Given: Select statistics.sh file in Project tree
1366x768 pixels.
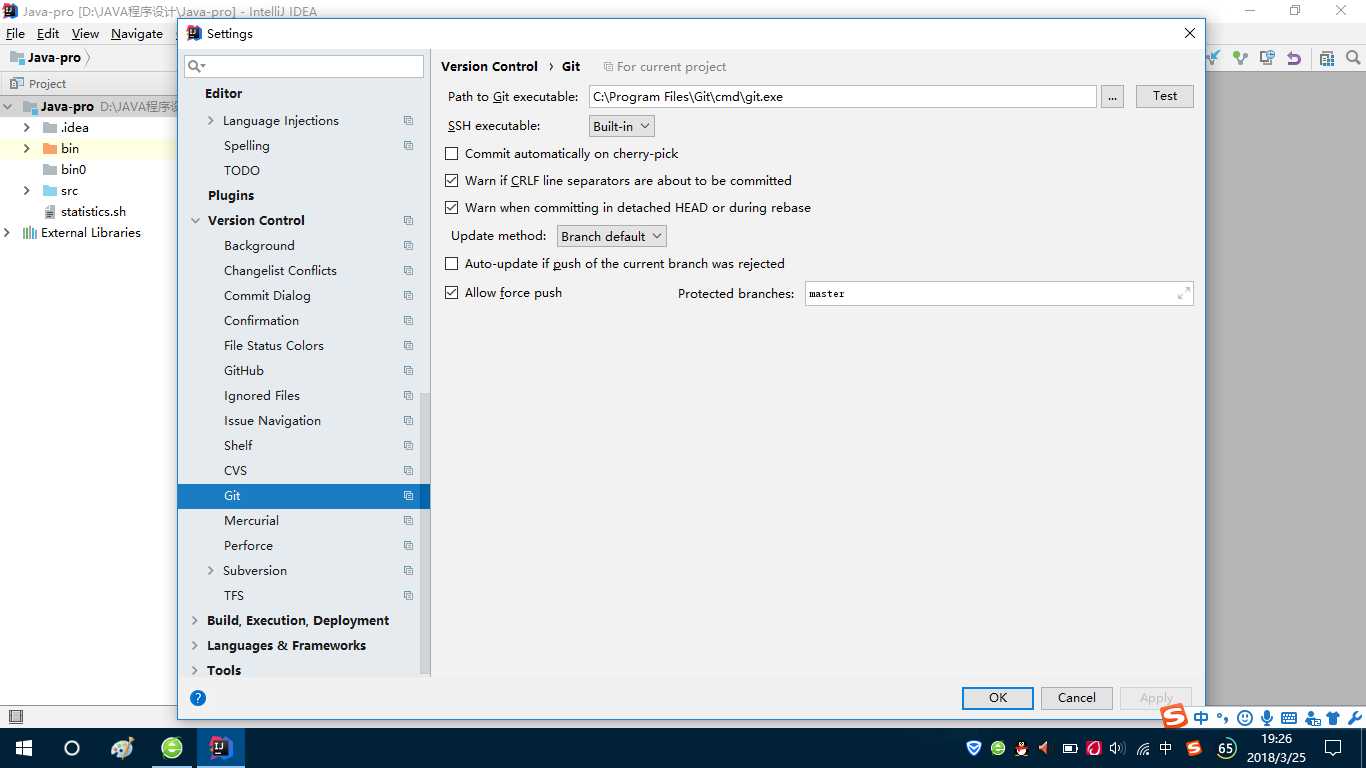Looking at the screenshot, I should click(x=93, y=212).
